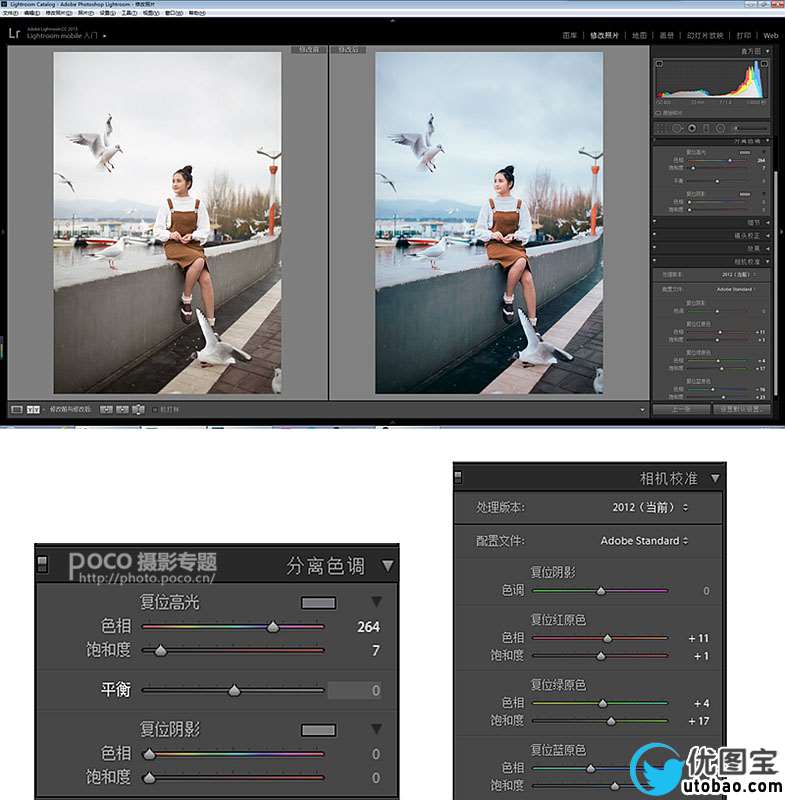Image resolution: width=785 pixels, height=800 pixels.
Task: Copy before settings to after icon
Action: (106, 409)
